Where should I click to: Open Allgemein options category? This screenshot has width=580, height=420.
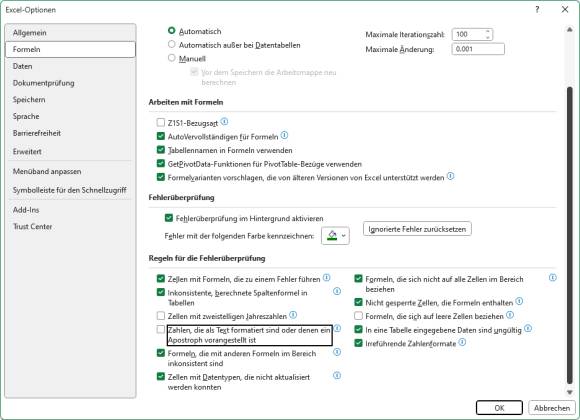70,33
